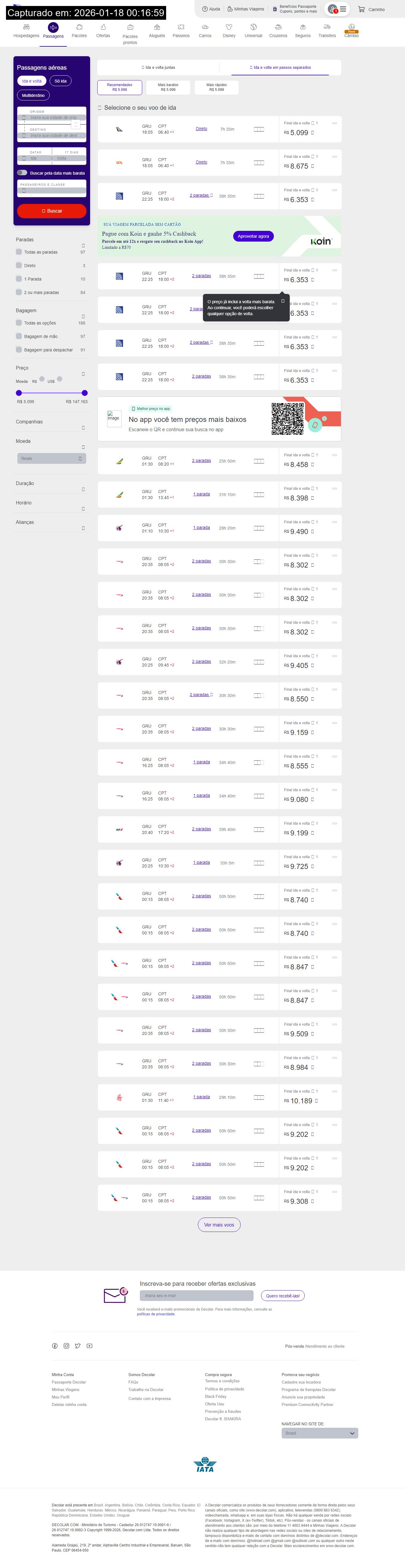Open the YouTube icon in footer
Viewport: 405px width, 1568px height.
coord(90,1346)
